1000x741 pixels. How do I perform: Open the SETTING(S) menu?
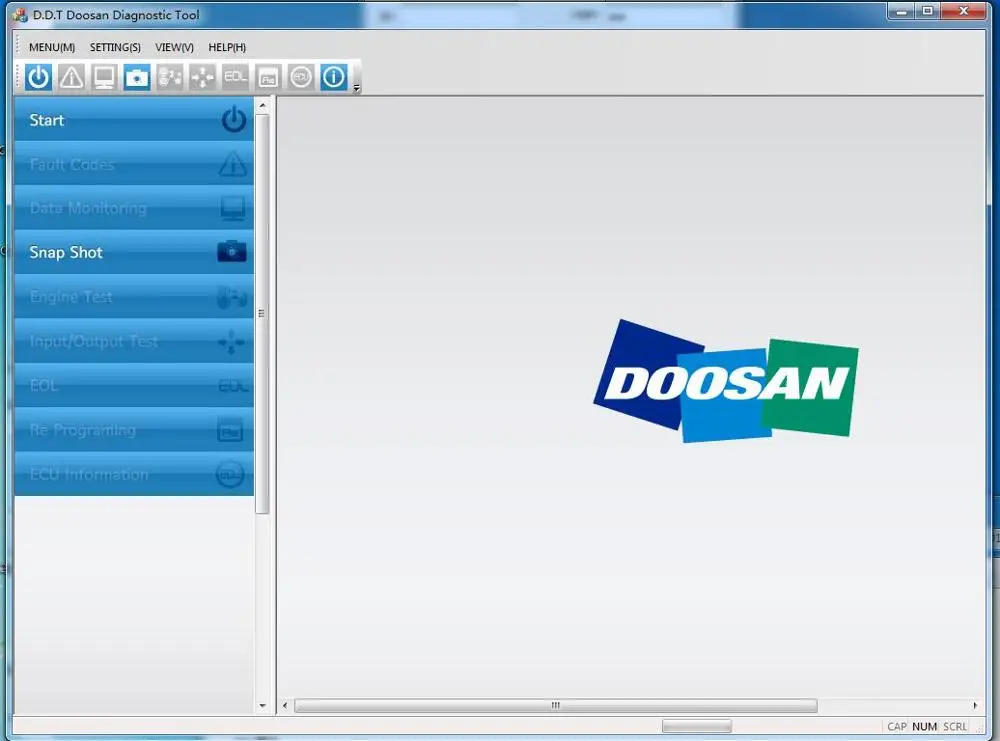(115, 47)
